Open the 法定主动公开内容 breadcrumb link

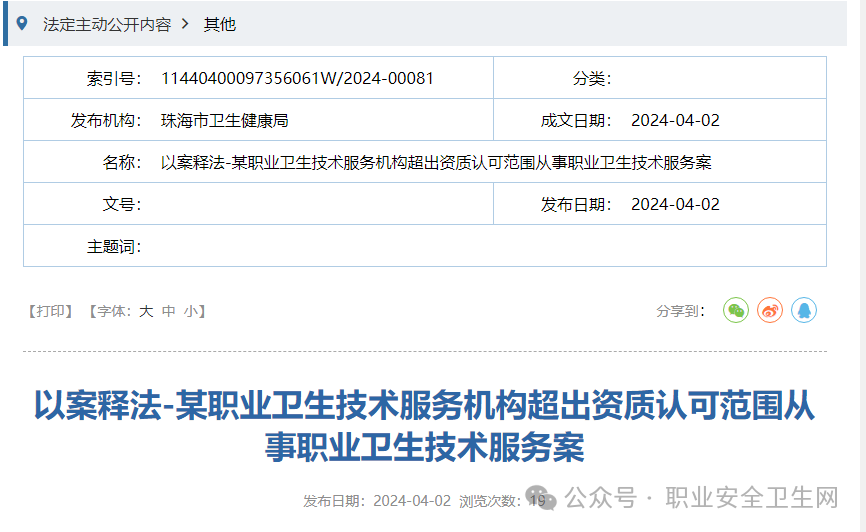click(107, 24)
